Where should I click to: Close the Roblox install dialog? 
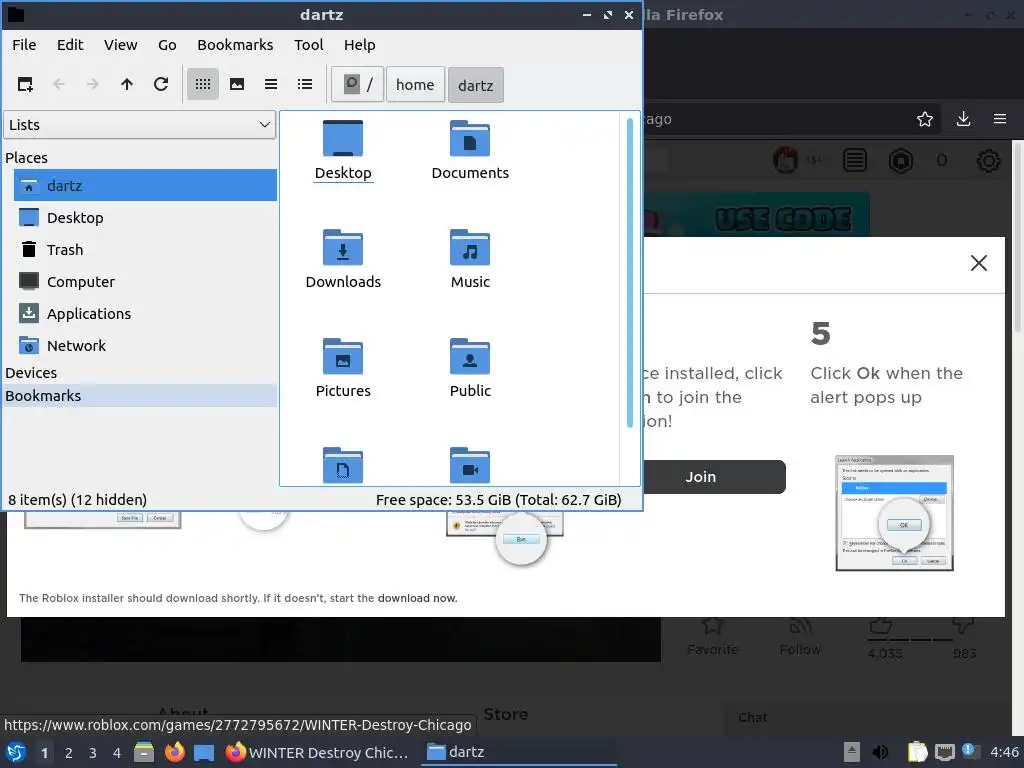point(978,263)
